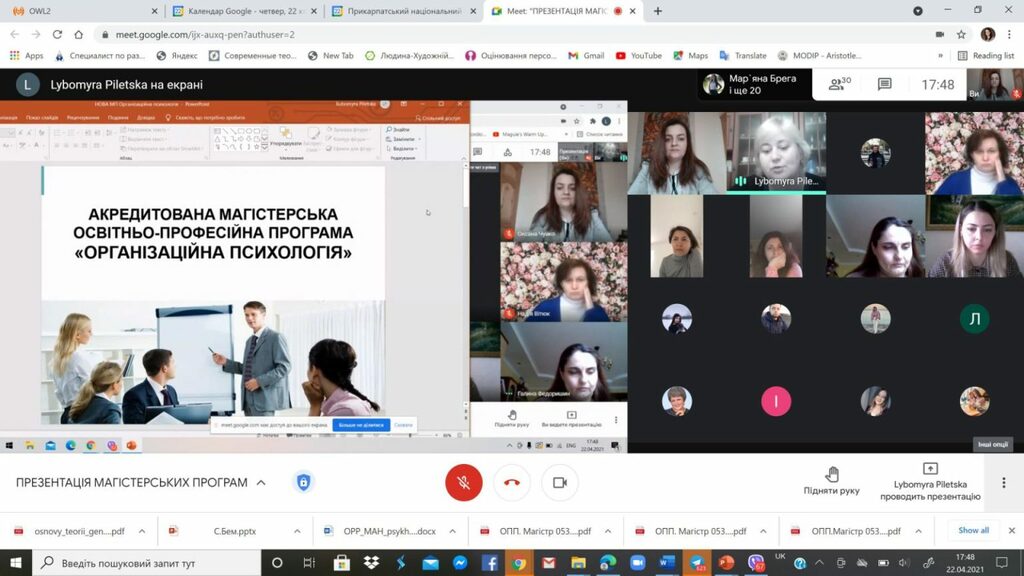Open the three-dot more options menu
Viewport: 1024px width, 576px height.
[x=1003, y=482]
